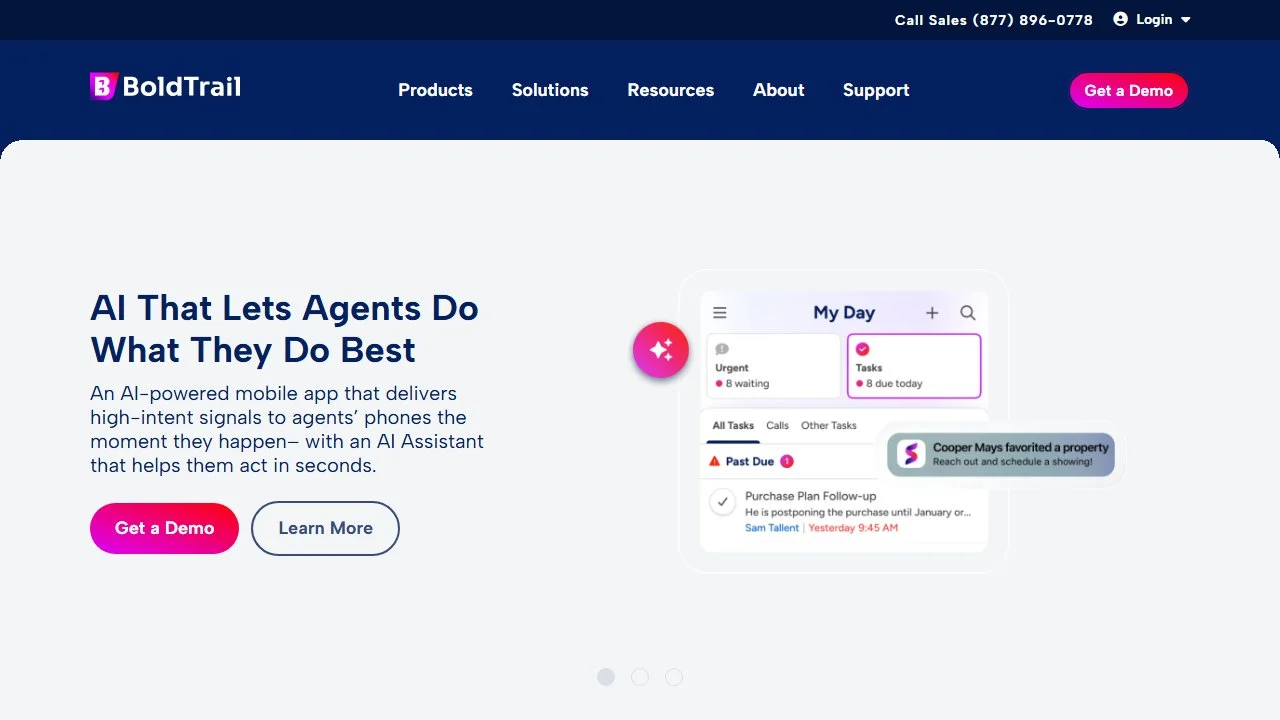Click the Past Due count badge

pyautogui.click(x=787, y=461)
